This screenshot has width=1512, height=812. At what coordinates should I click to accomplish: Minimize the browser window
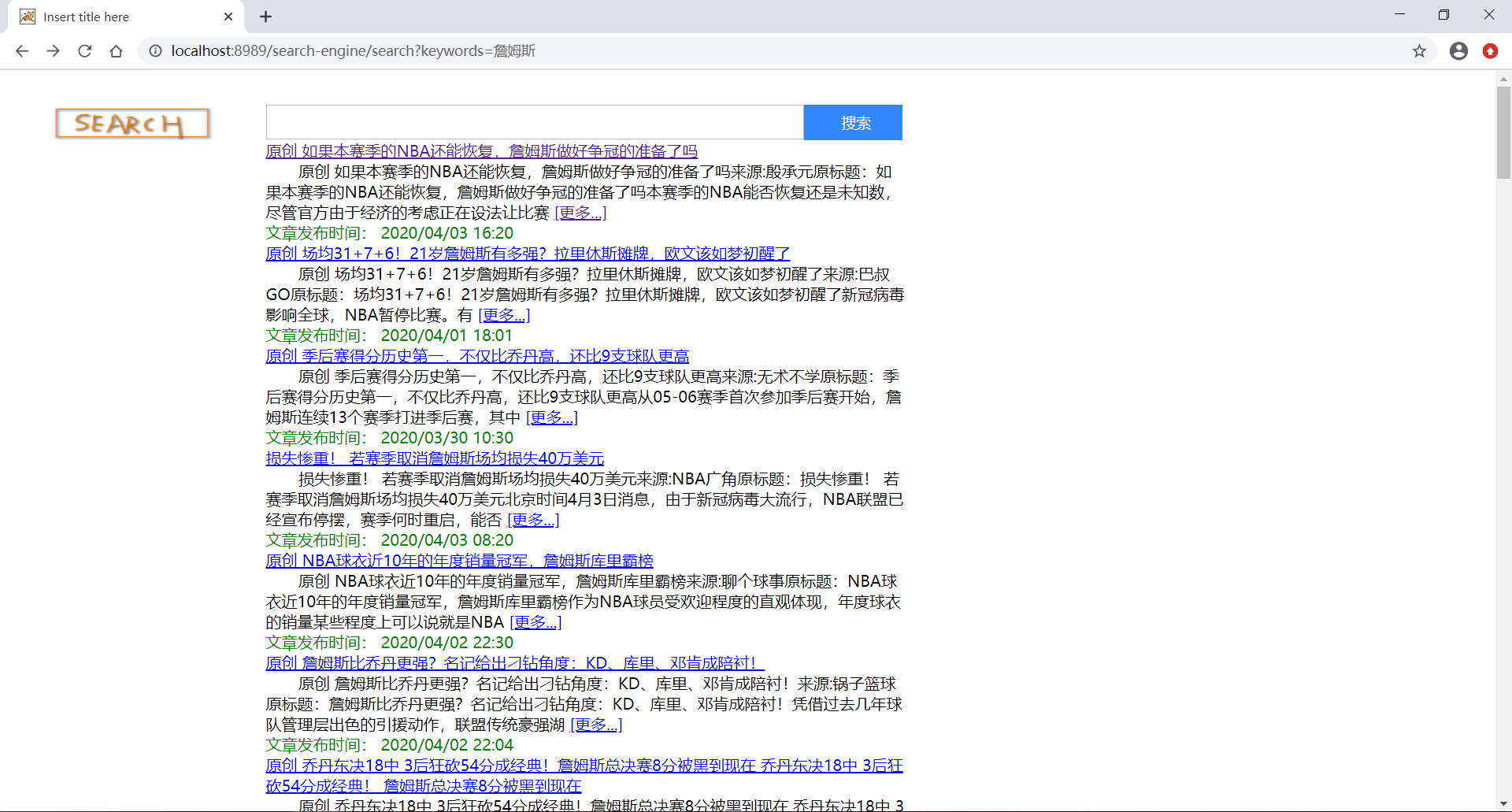pos(1399,14)
